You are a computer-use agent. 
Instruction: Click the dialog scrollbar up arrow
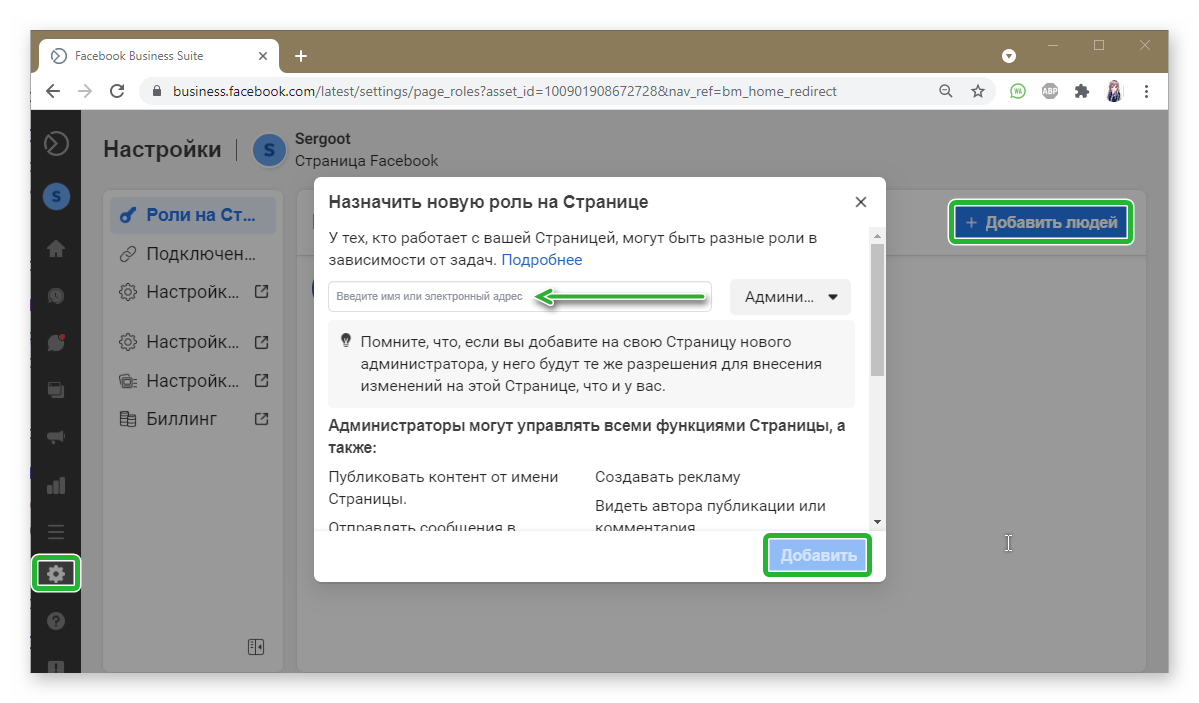point(877,236)
